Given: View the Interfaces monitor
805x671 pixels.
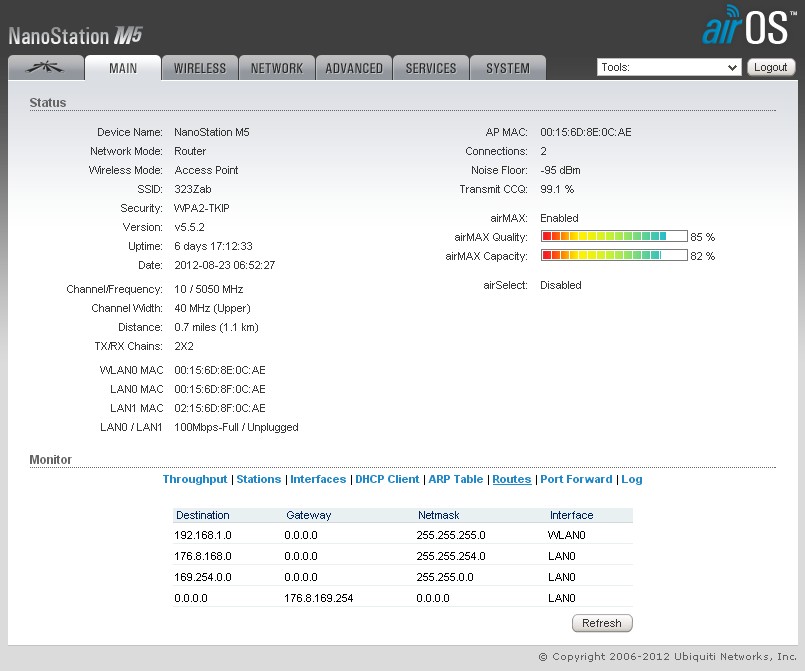Looking at the screenshot, I should point(318,479).
